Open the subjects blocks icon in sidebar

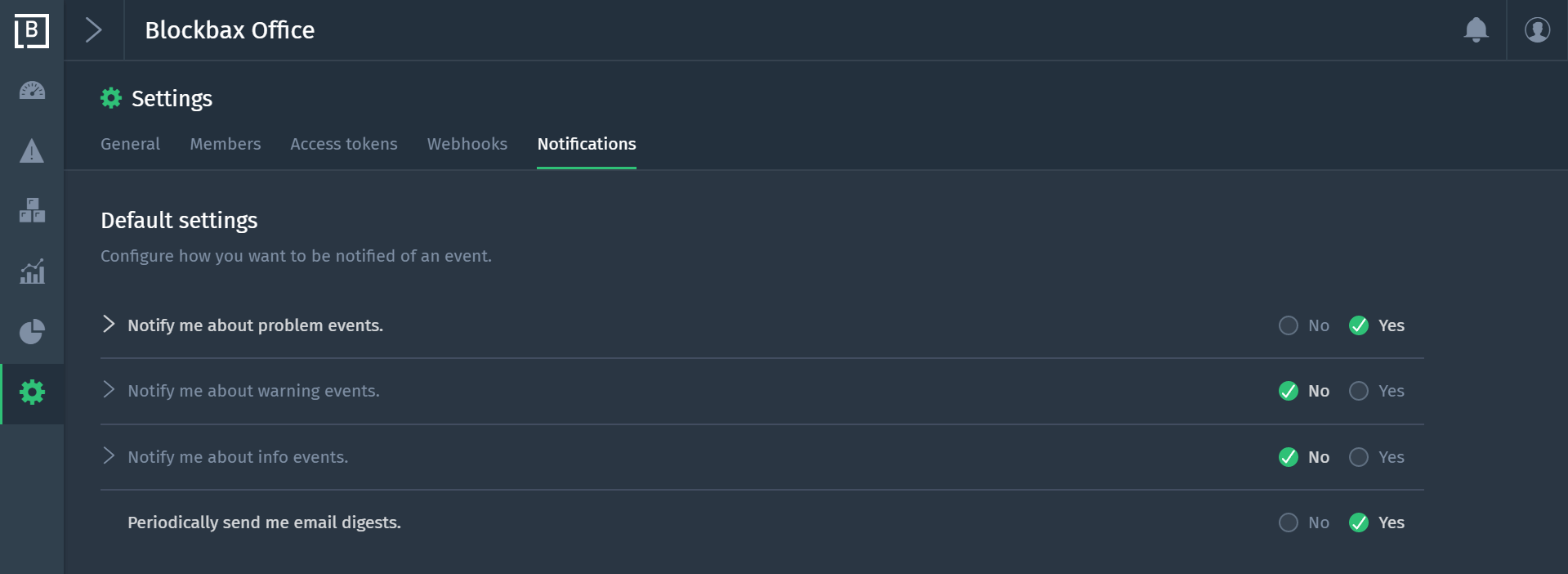tap(32, 210)
